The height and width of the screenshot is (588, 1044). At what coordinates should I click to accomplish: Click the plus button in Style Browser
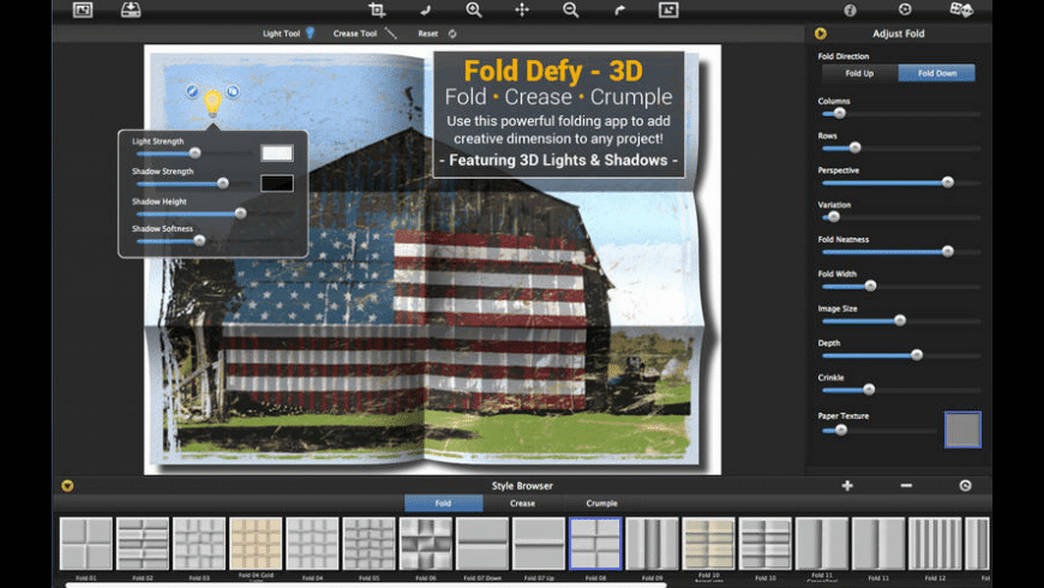(x=847, y=485)
